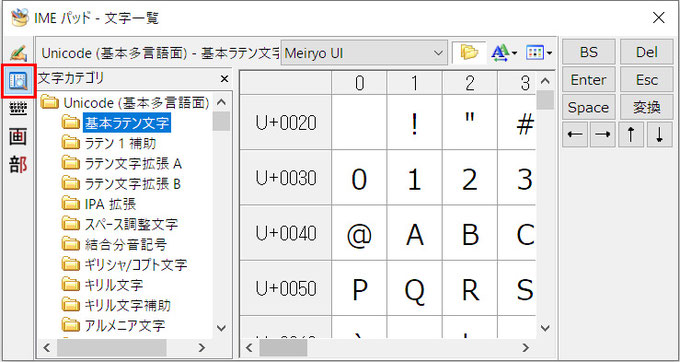Click category tree scroll up arrow
The image size is (680, 362).
pyautogui.click(x=221, y=102)
